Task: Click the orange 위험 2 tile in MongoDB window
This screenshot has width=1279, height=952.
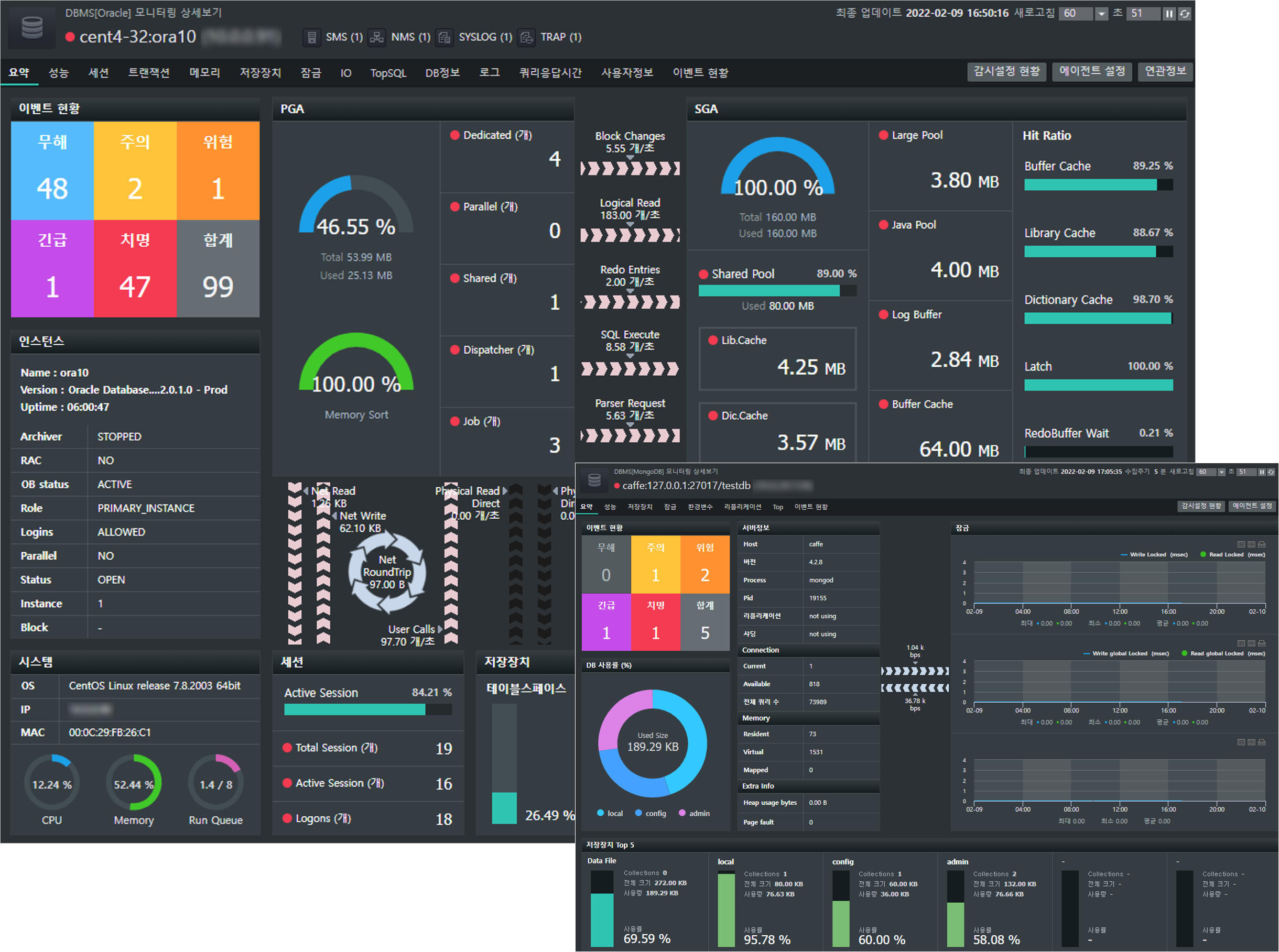Action: click(x=705, y=565)
